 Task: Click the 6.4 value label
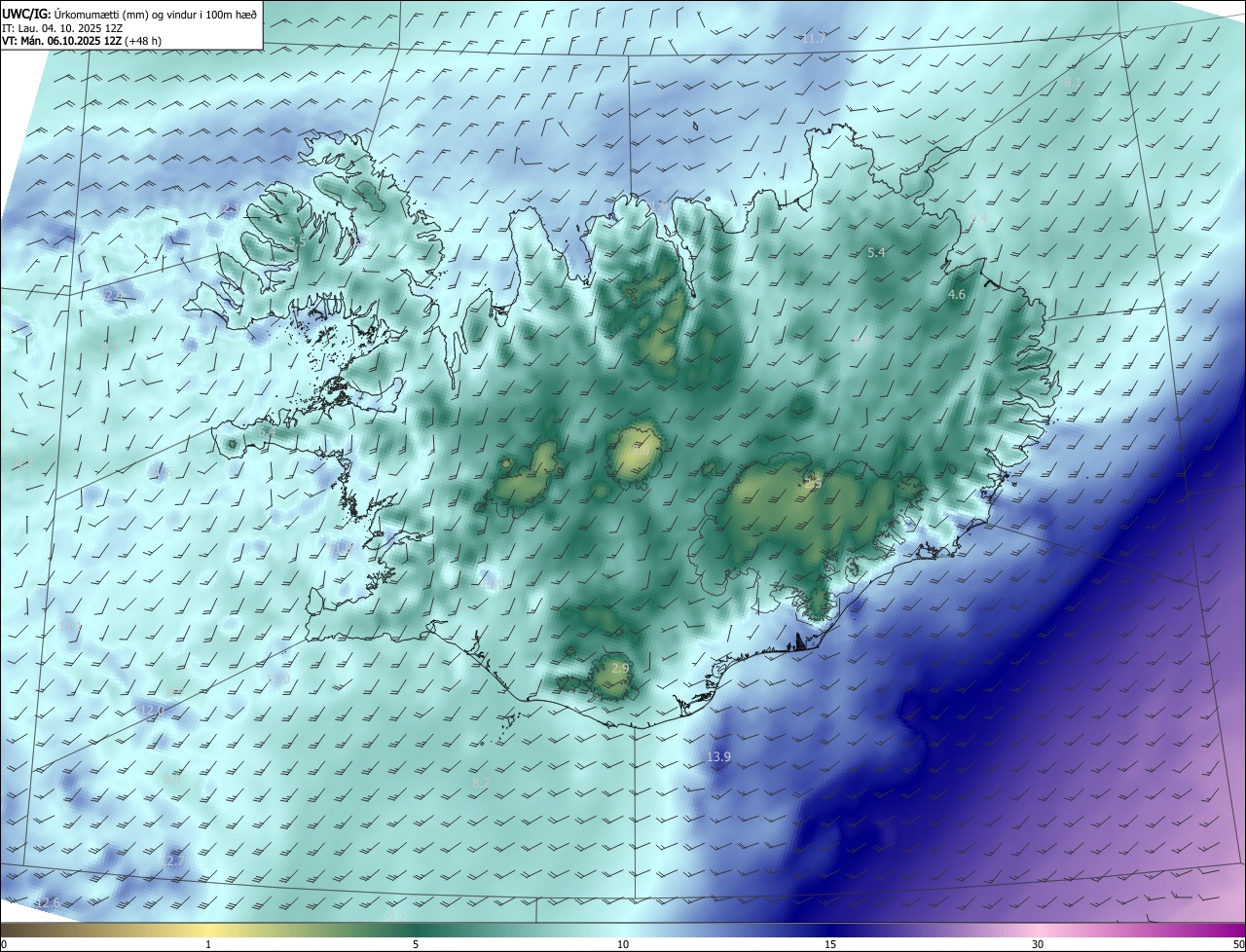(267, 432)
